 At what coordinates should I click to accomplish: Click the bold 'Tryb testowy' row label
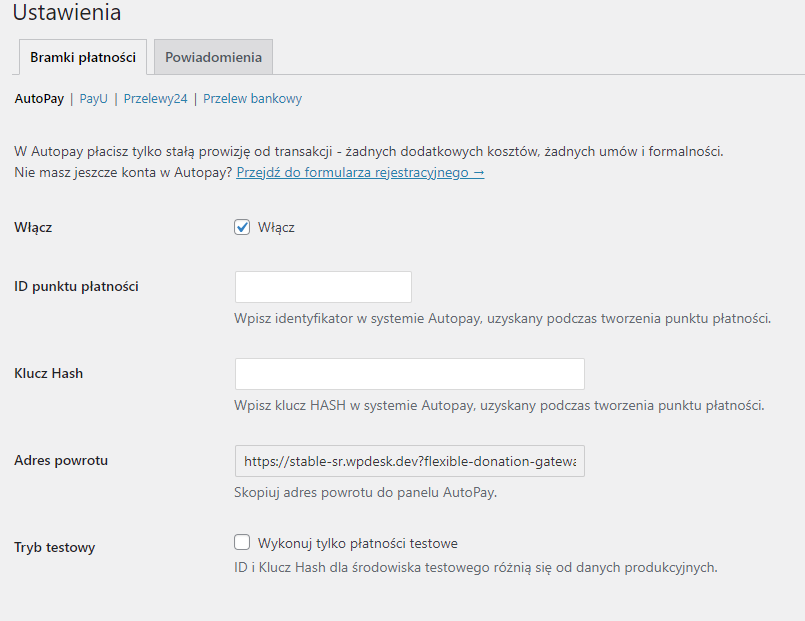55,547
